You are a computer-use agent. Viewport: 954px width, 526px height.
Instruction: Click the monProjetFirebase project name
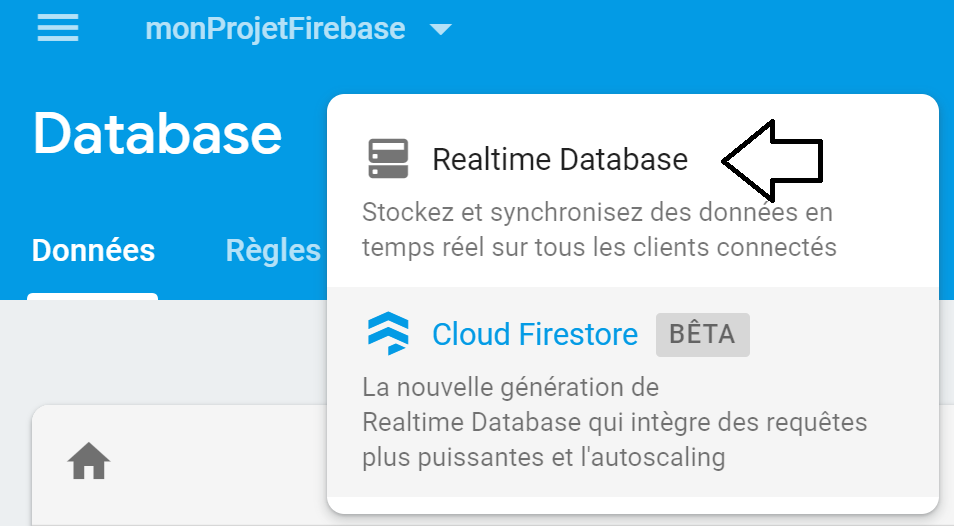pos(275,29)
